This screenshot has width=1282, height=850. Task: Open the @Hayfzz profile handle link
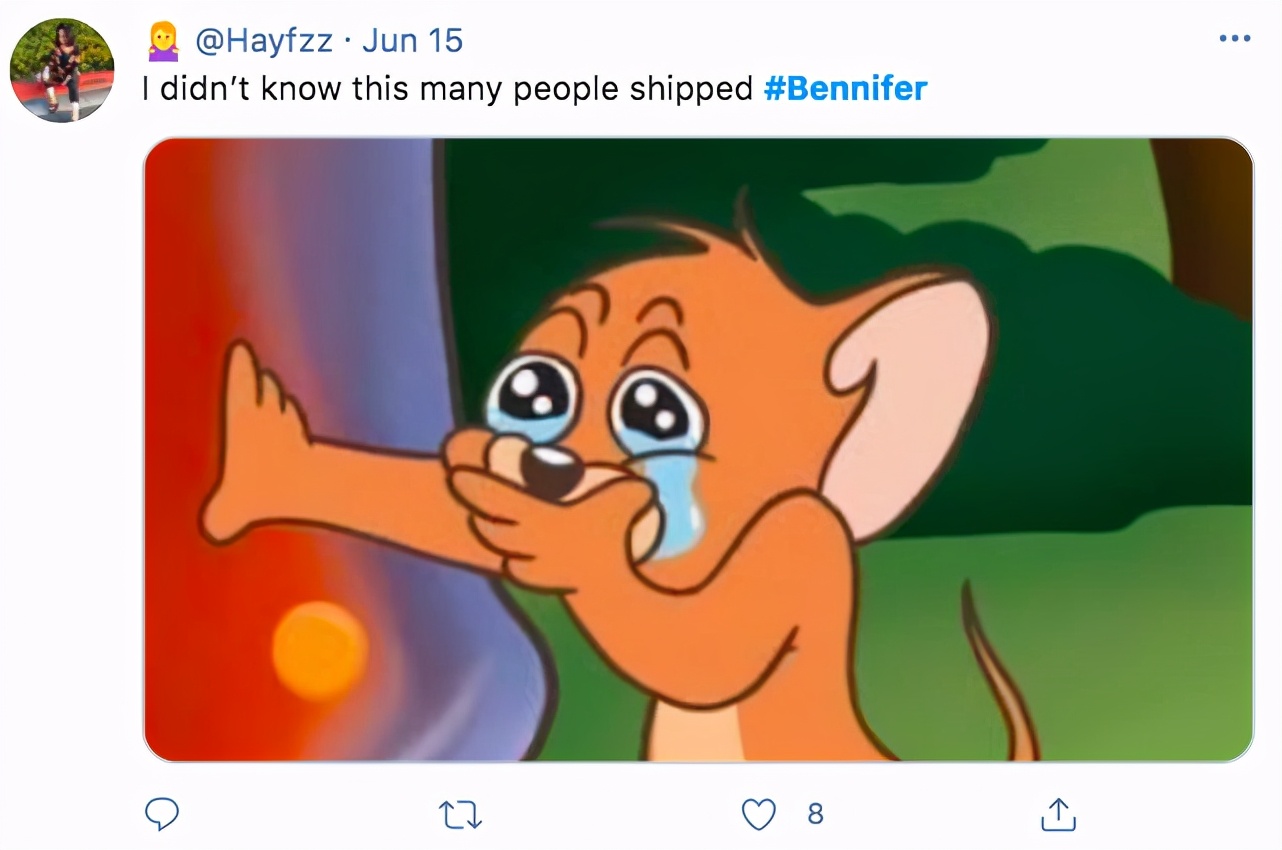(x=263, y=41)
